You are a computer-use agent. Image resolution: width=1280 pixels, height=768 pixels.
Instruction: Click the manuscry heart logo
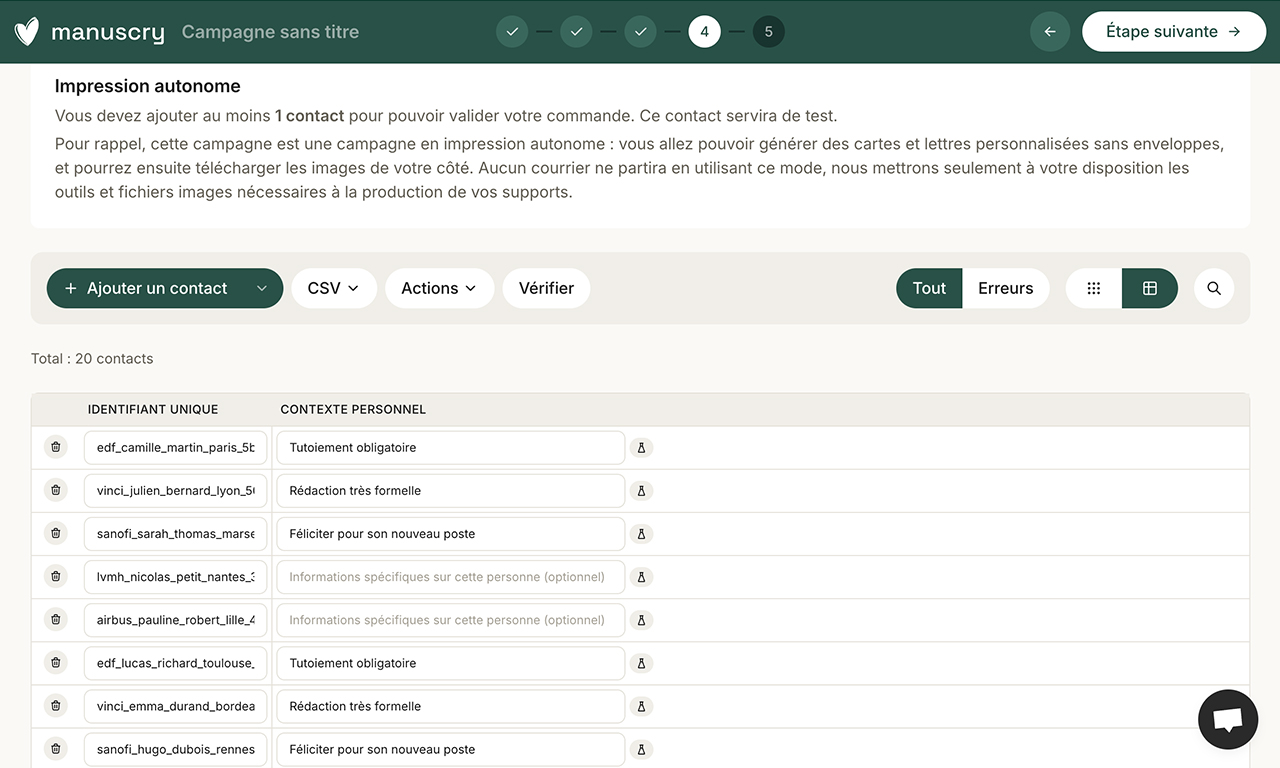(x=25, y=31)
